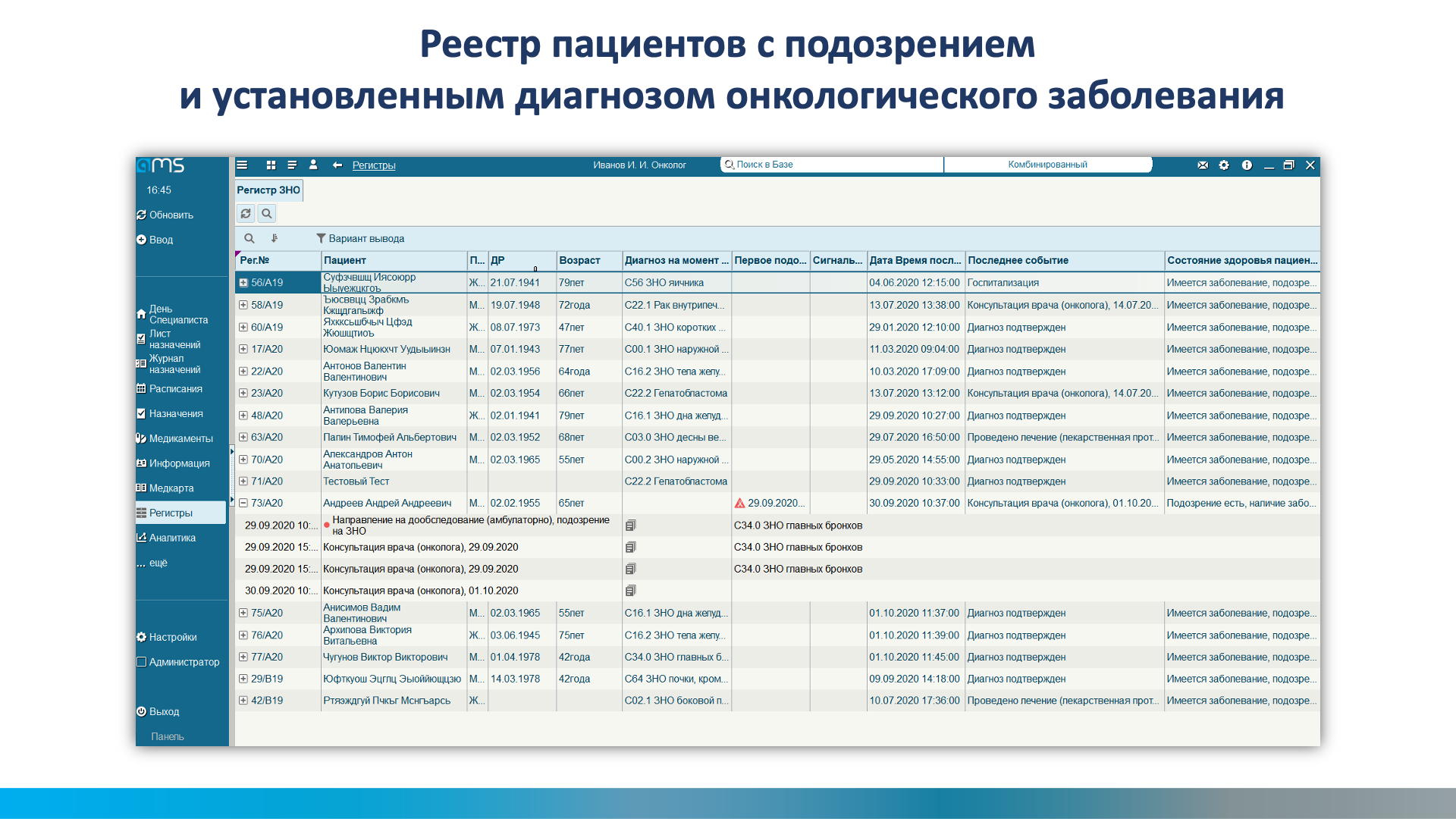Go back with the left arrow icon
The image size is (1456, 819).
click(337, 165)
